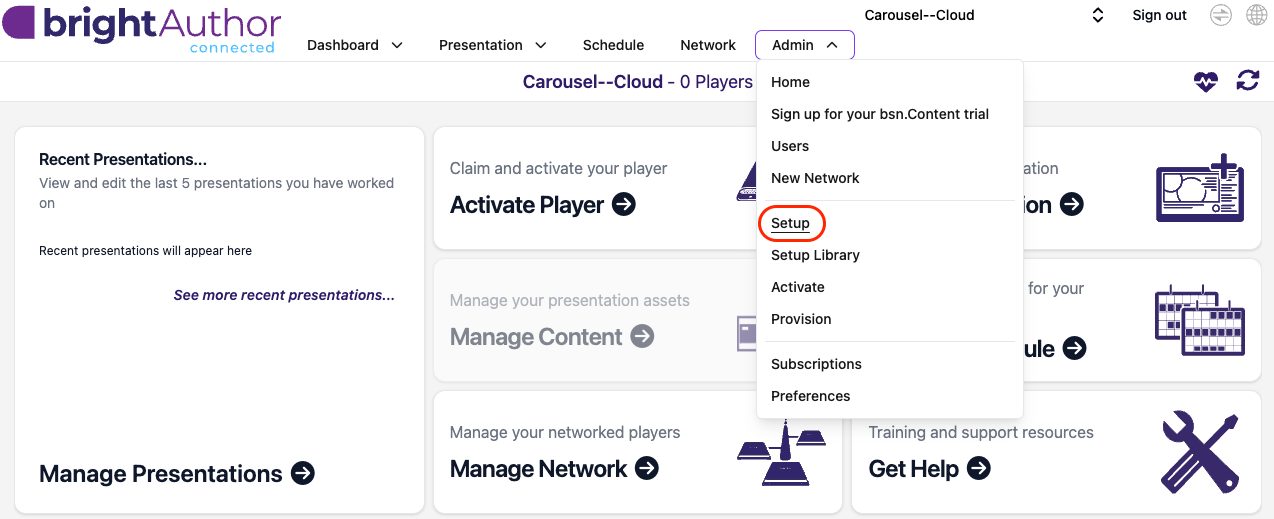Screen dimensions: 1274x519
Task: Click the brightAuthor connected logo
Action: (141, 29)
